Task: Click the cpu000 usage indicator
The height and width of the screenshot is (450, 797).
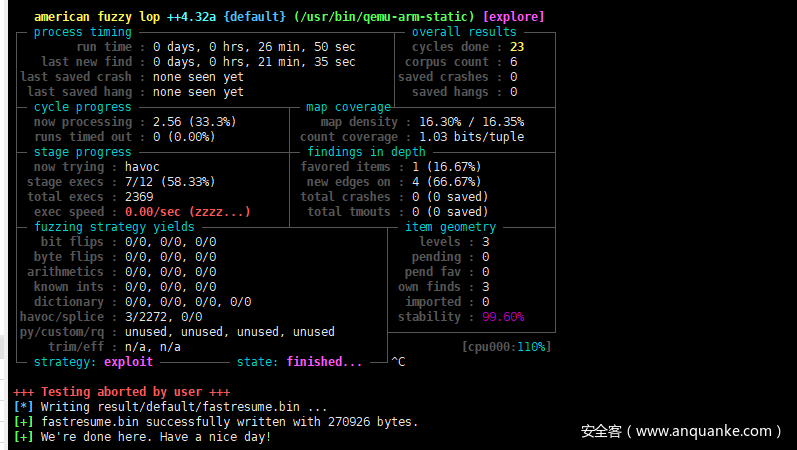Action: click(506, 347)
